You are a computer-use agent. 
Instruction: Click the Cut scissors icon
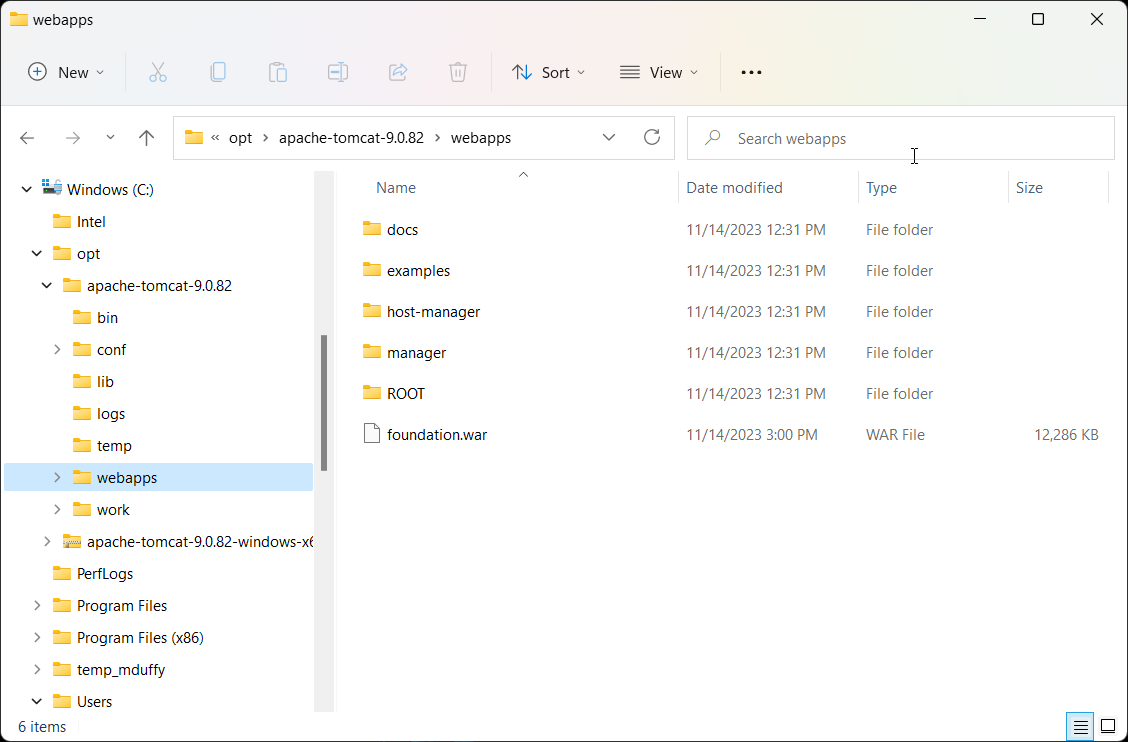click(158, 72)
